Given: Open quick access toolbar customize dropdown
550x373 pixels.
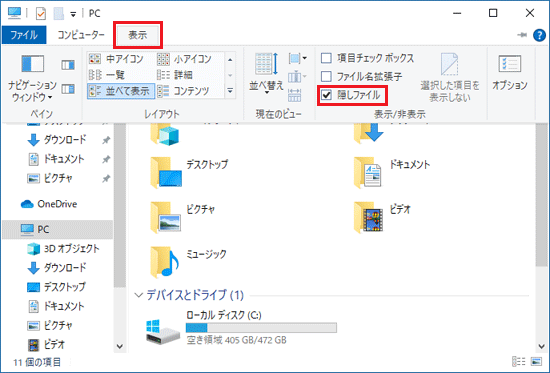Looking at the screenshot, I should 73,14.
